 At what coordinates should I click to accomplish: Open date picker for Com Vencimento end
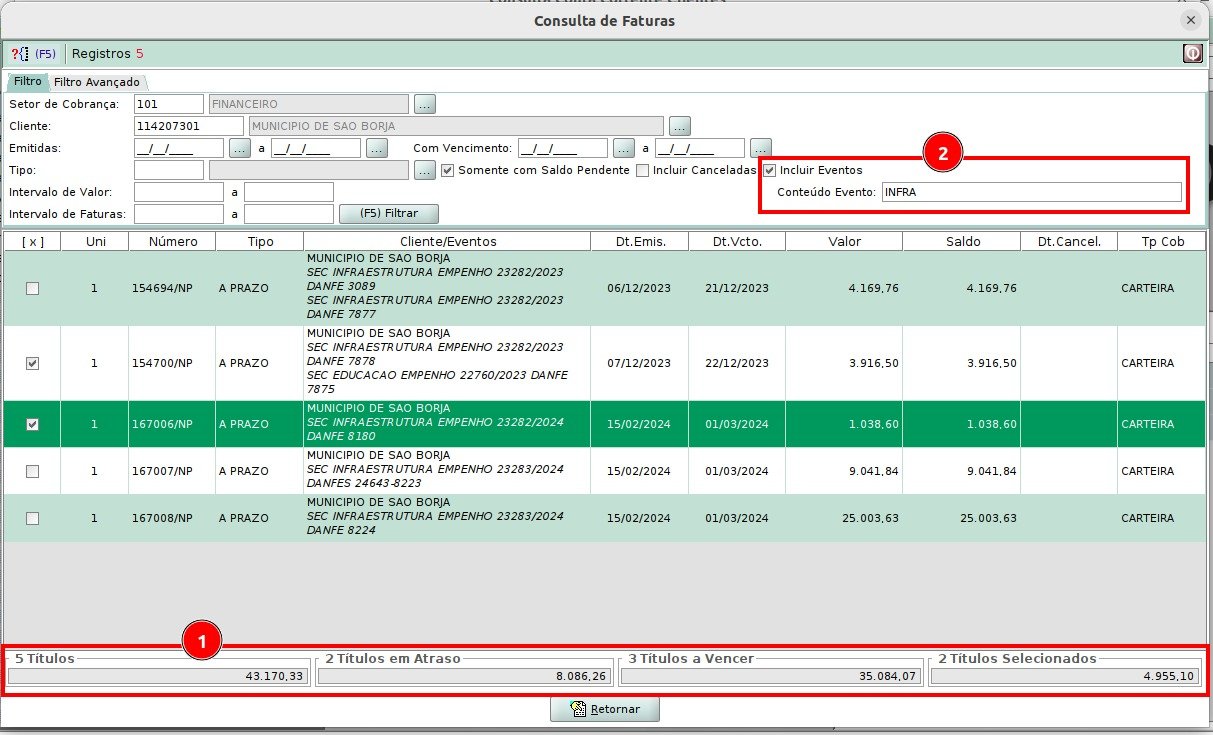coord(761,148)
